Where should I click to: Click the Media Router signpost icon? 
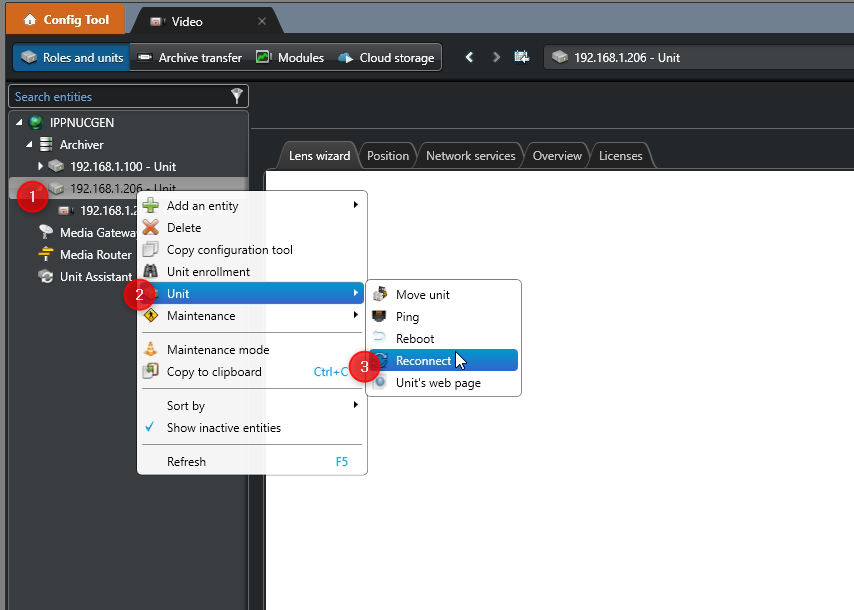[x=45, y=255]
